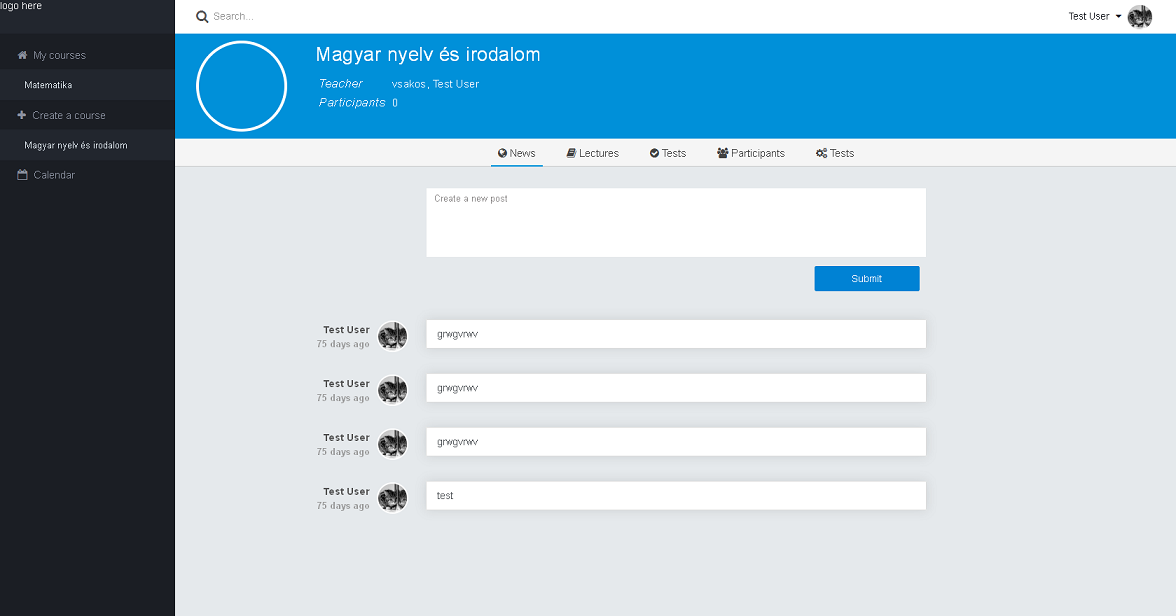Click the book icon on Lectures tab
This screenshot has height=616, width=1176.
click(x=572, y=153)
